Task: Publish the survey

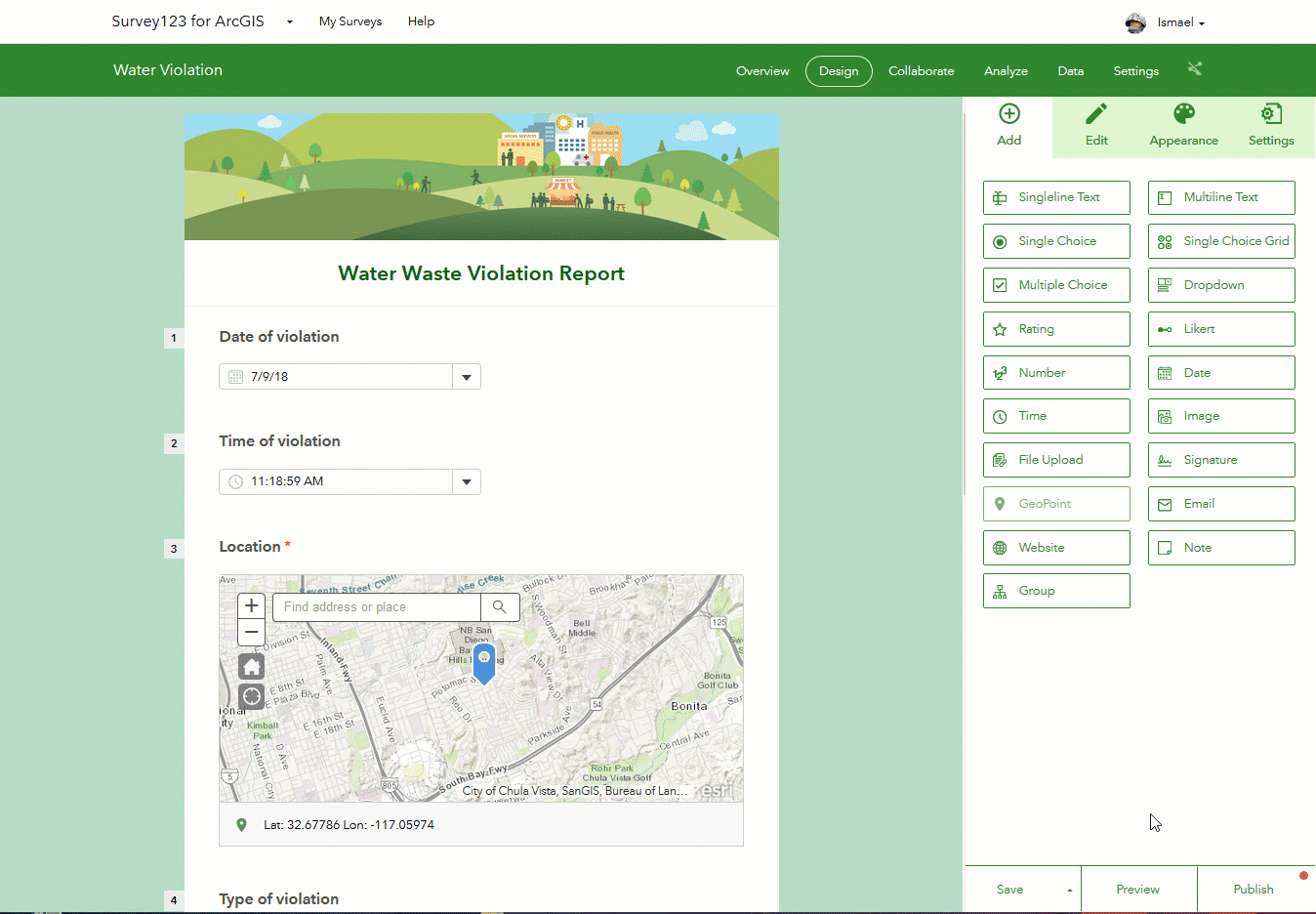Action: coord(1254,890)
